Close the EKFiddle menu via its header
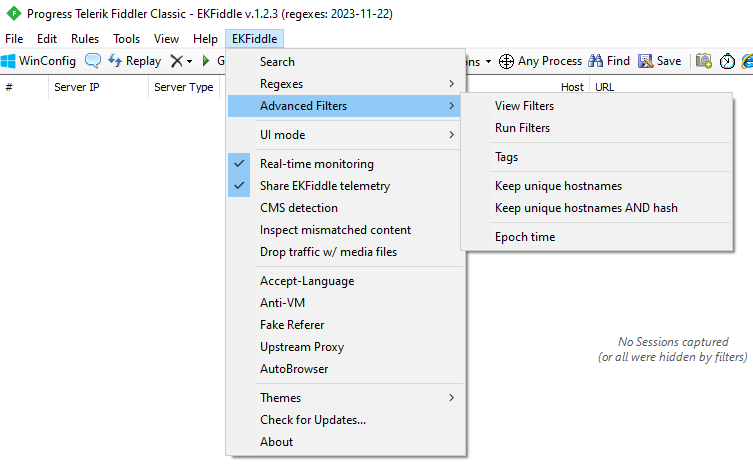Viewport: 753px width, 467px height. (255, 39)
